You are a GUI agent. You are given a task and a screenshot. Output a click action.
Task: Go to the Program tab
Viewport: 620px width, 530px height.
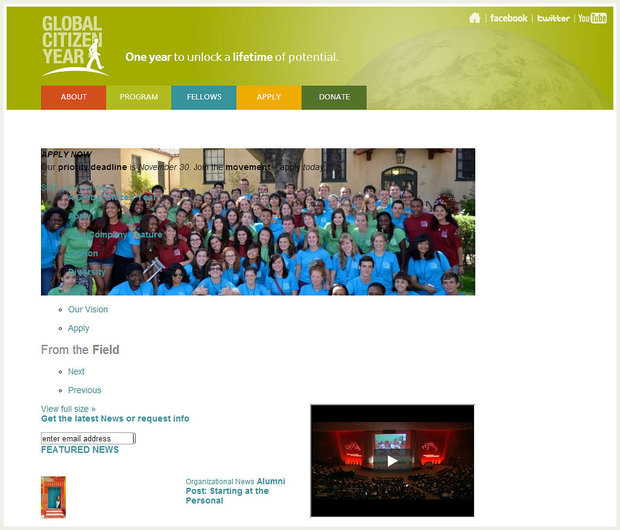point(139,97)
